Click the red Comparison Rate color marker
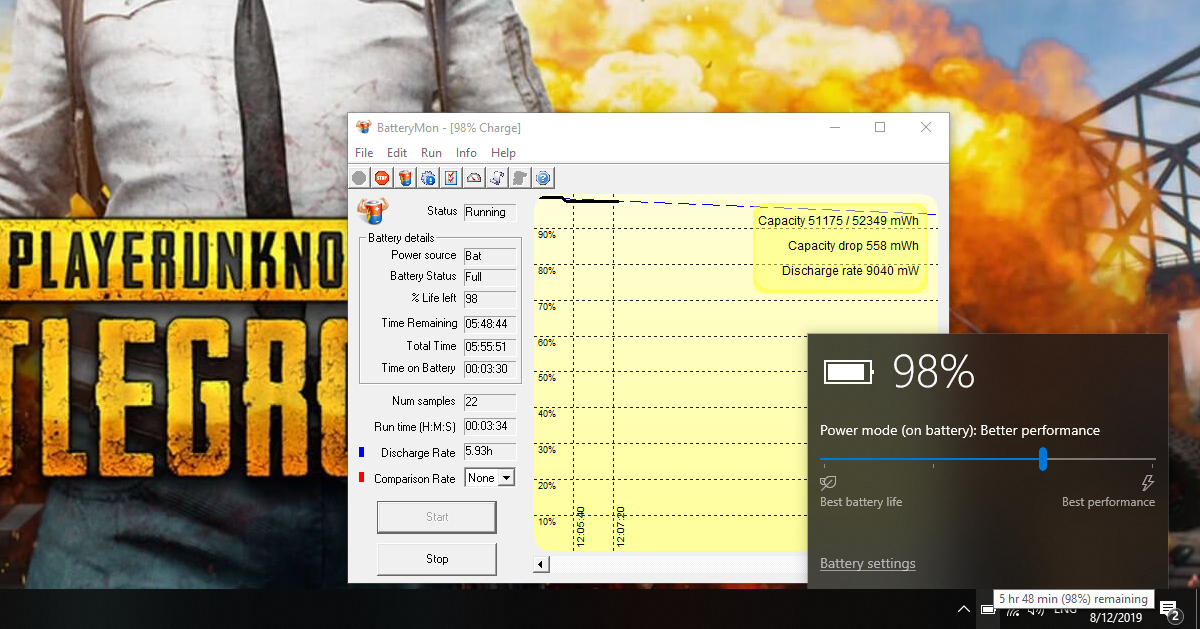 point(362,478)
